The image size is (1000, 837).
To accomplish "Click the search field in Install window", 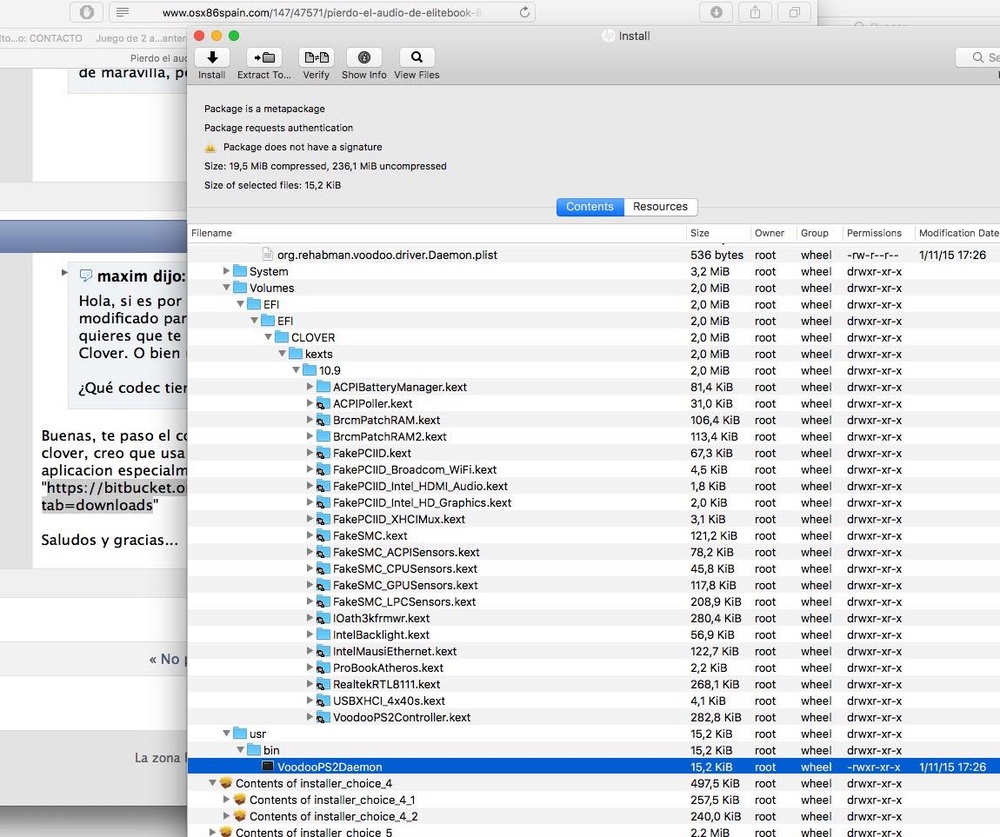I will click(978, 57).
